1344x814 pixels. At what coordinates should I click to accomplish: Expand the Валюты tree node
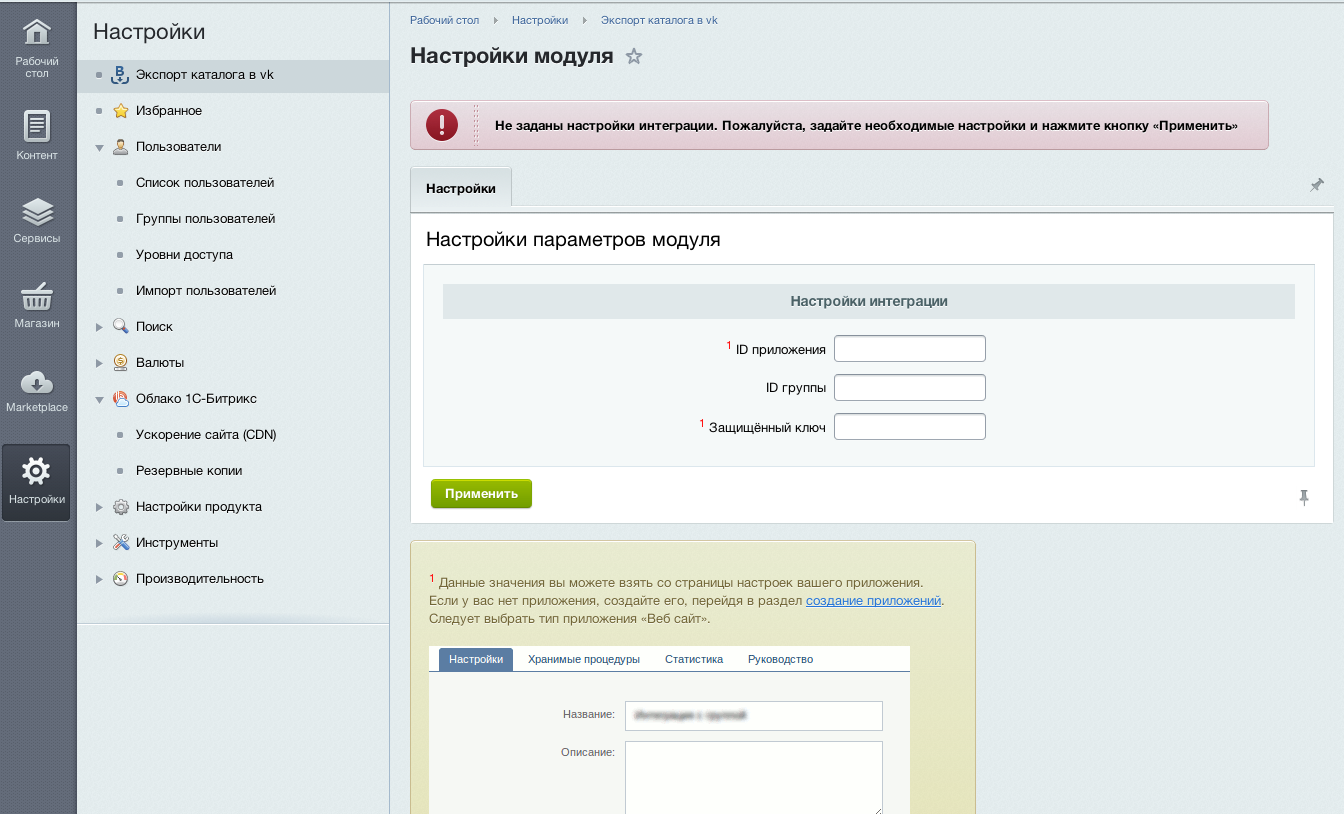[x=99, y=363]
